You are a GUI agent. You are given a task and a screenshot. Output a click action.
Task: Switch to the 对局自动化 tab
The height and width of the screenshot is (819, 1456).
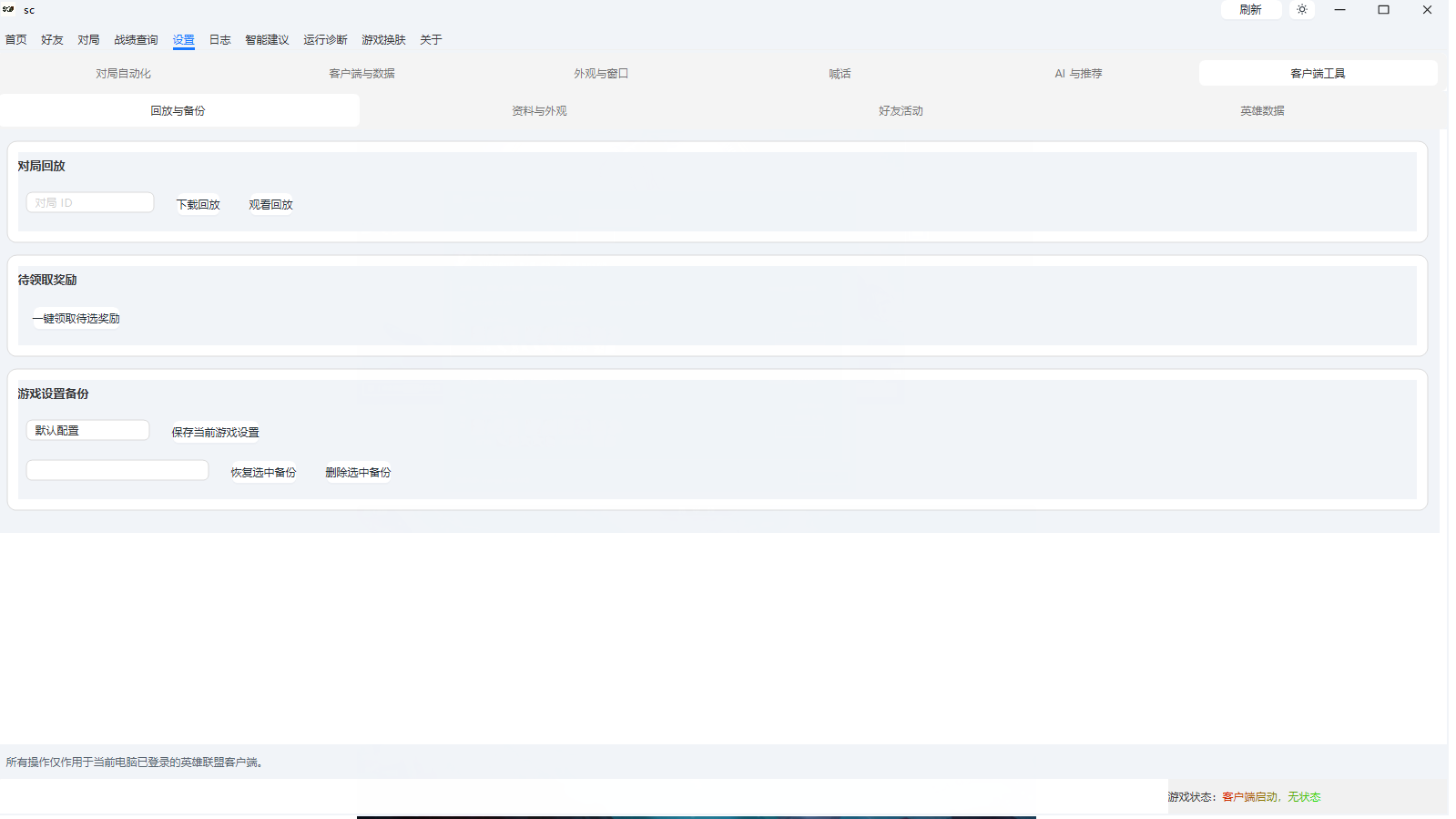click(x=124, y=74)
